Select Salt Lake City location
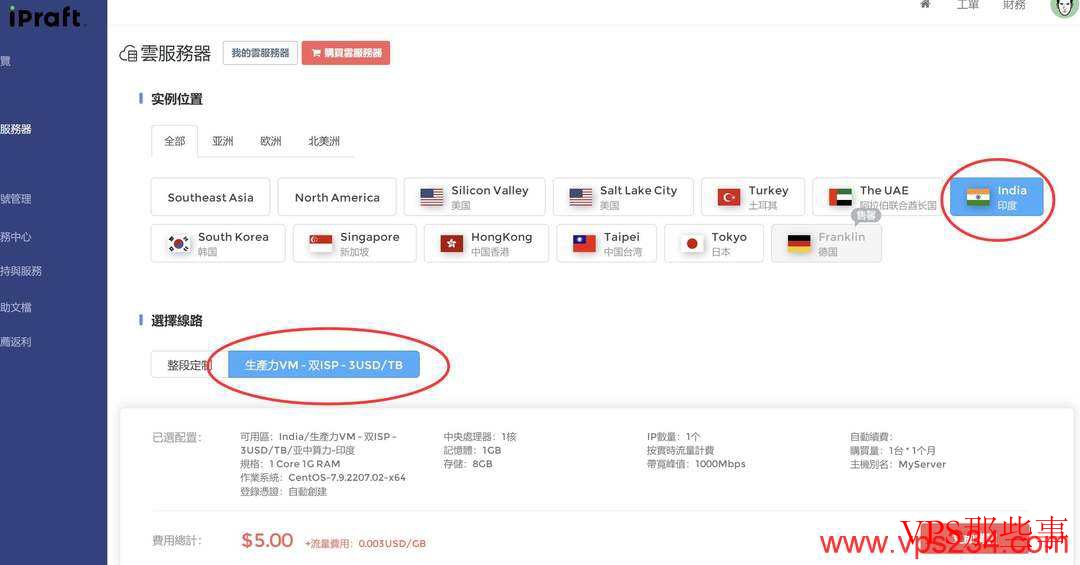 click(623, 197)
